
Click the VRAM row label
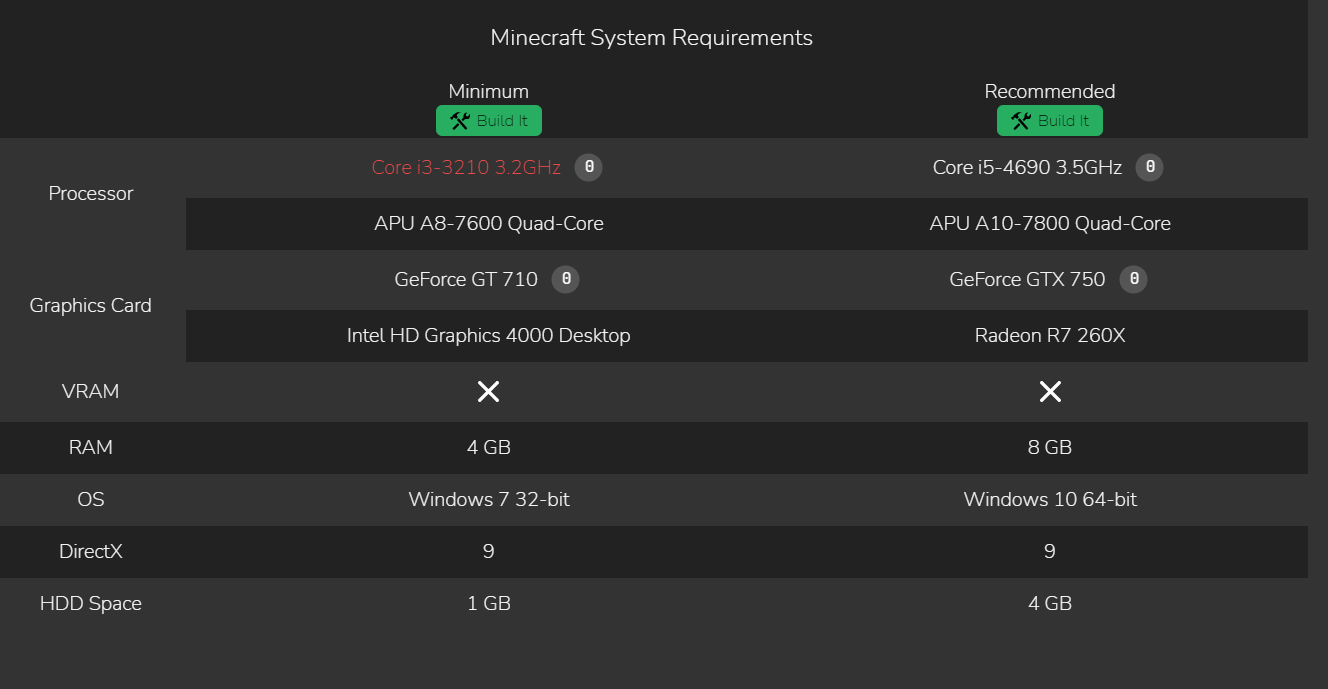tap(91, 391)
